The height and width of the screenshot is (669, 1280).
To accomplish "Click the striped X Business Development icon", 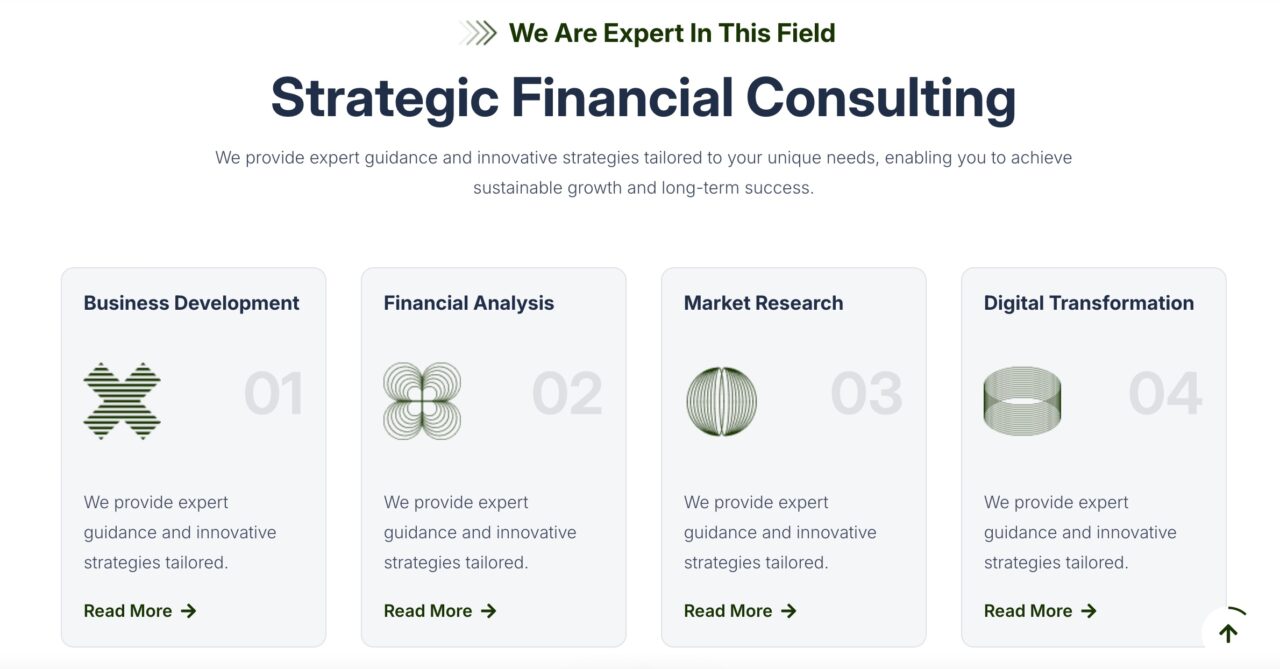I will click(122, 401).
